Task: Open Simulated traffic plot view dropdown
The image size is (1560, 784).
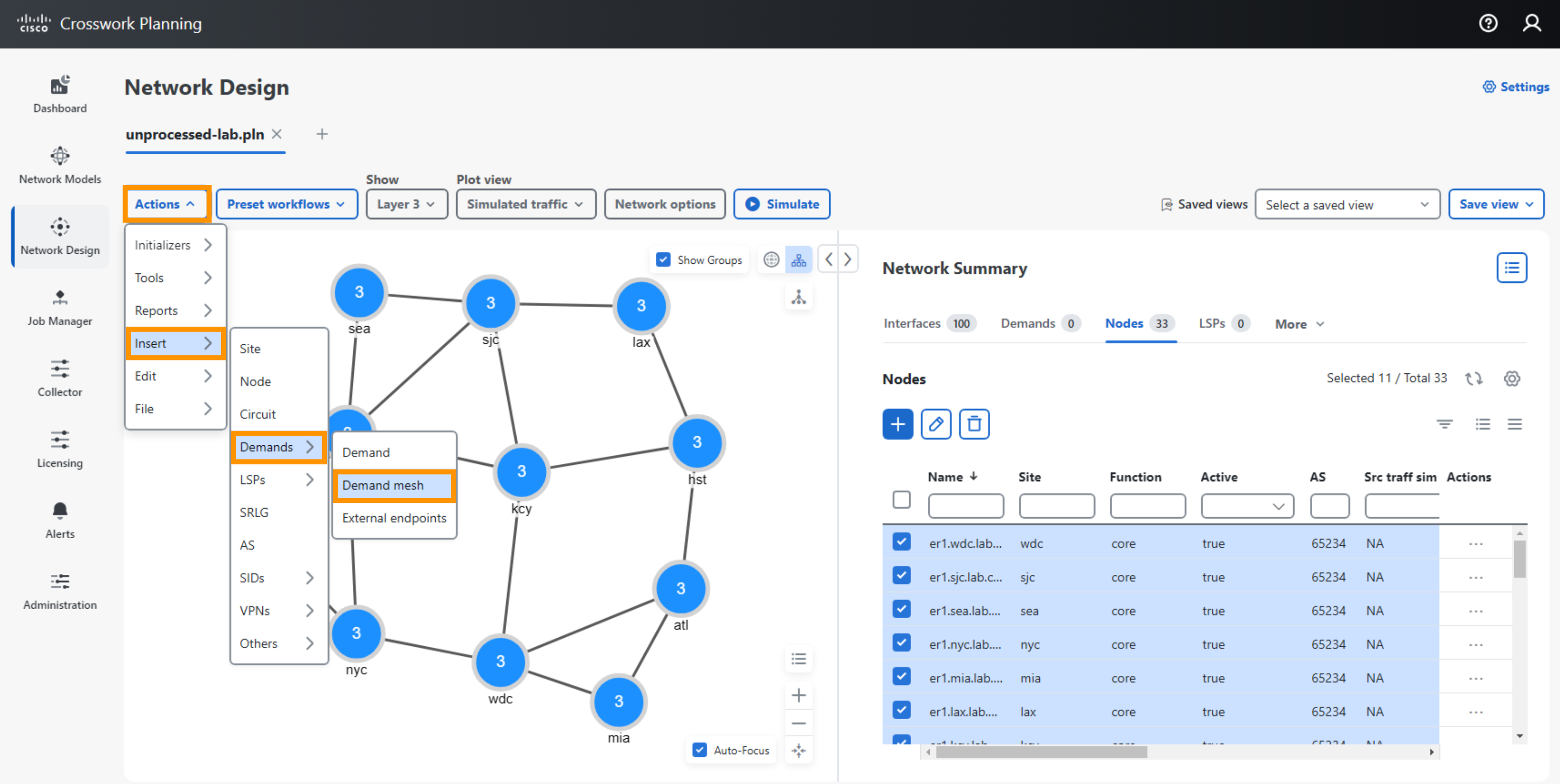Action: tap(525, 204)
